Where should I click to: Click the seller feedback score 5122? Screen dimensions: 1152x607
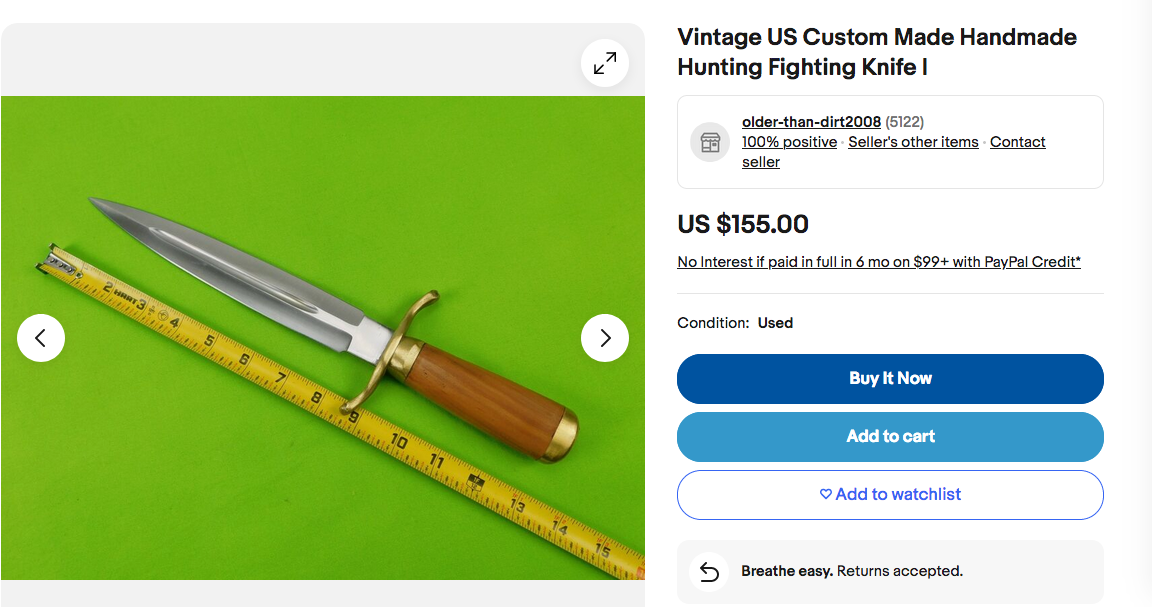[x=904, y=122]
